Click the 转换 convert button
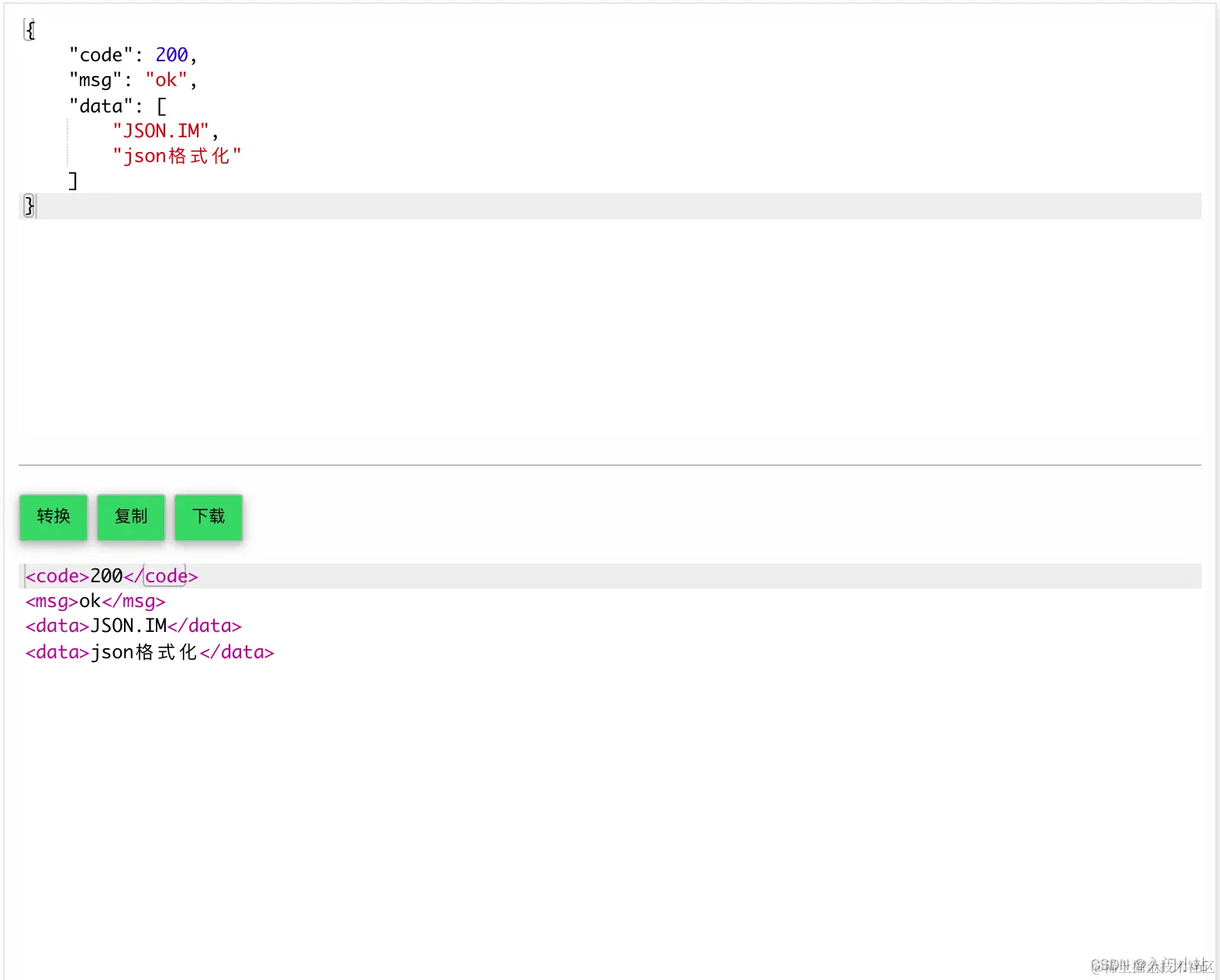 pos(53,517)
